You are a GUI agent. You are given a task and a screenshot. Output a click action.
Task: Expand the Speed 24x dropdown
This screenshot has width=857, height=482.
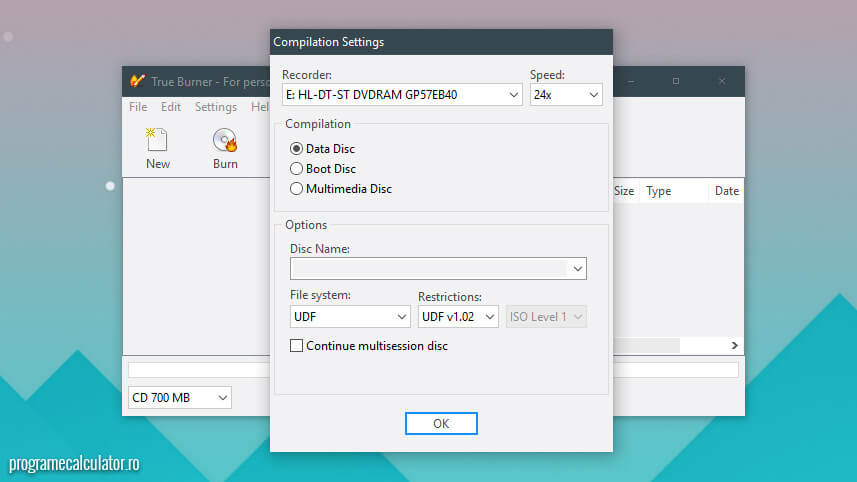tap(593, 95)
